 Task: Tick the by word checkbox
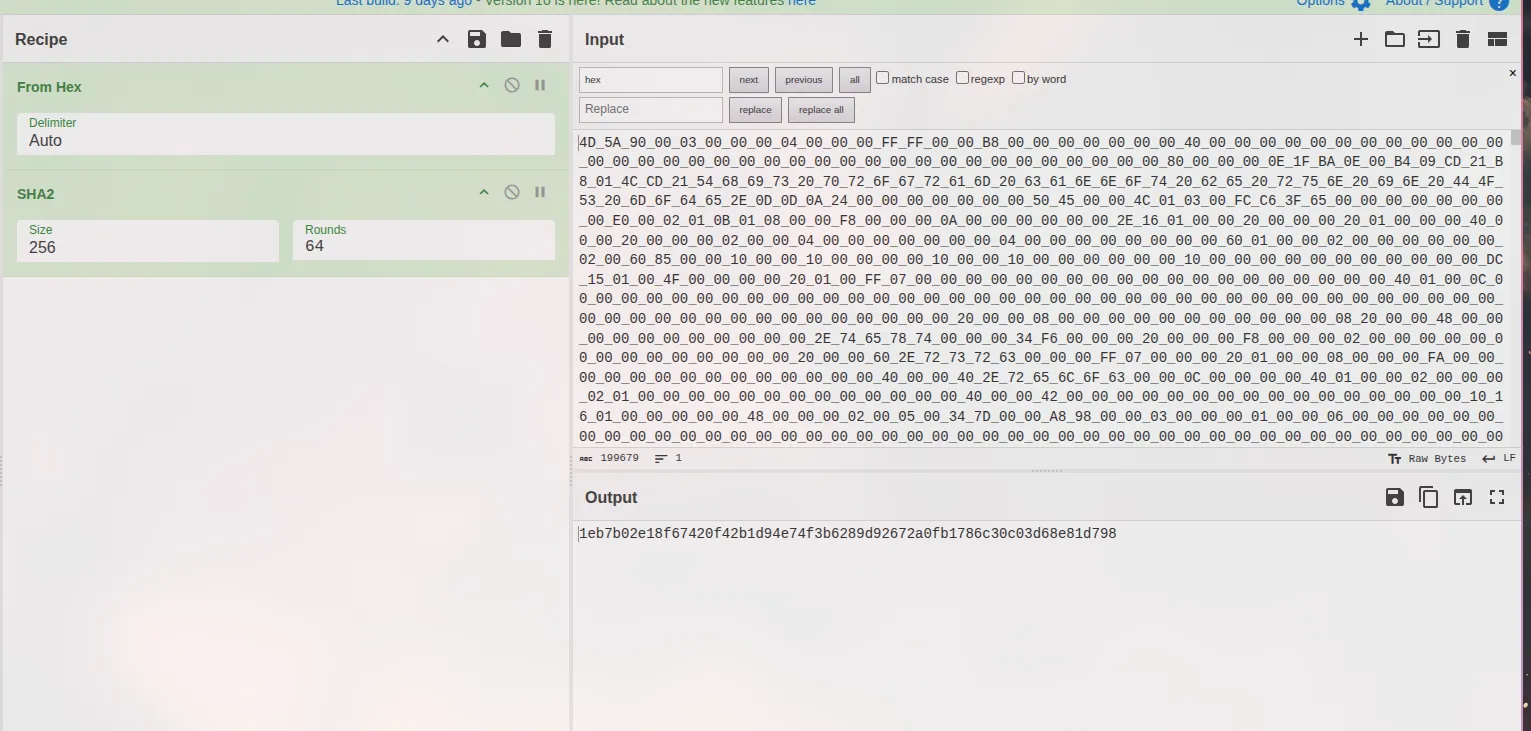coord(1018,78)
